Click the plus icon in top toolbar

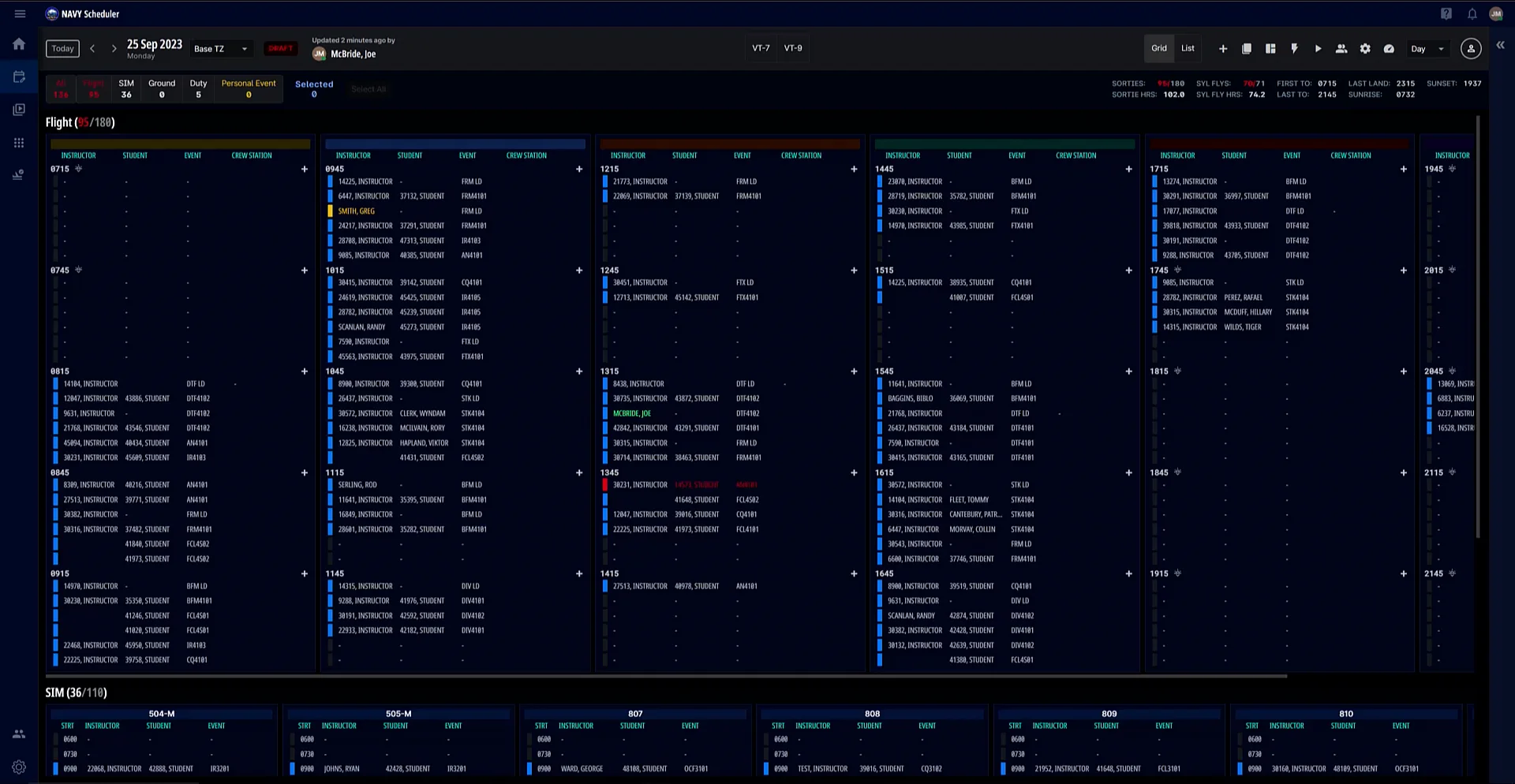(x=1223, y=49)
